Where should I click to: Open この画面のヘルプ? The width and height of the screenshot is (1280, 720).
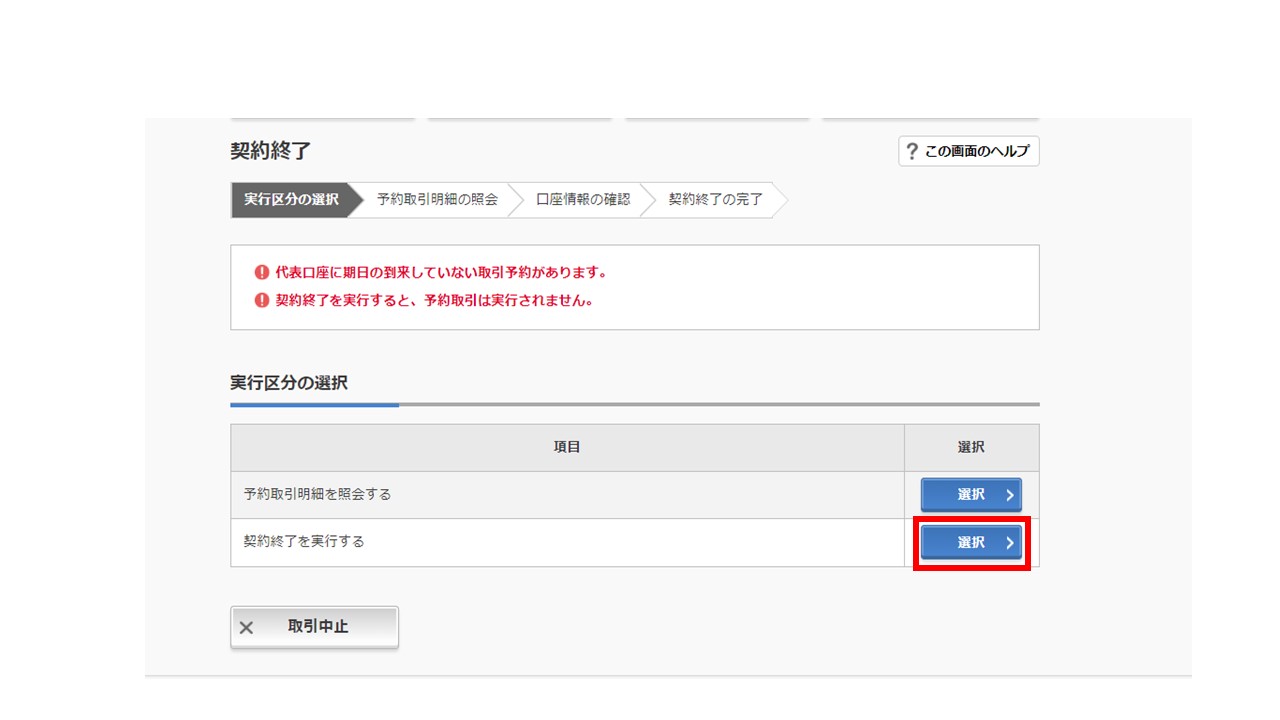[x=968, y=152]
